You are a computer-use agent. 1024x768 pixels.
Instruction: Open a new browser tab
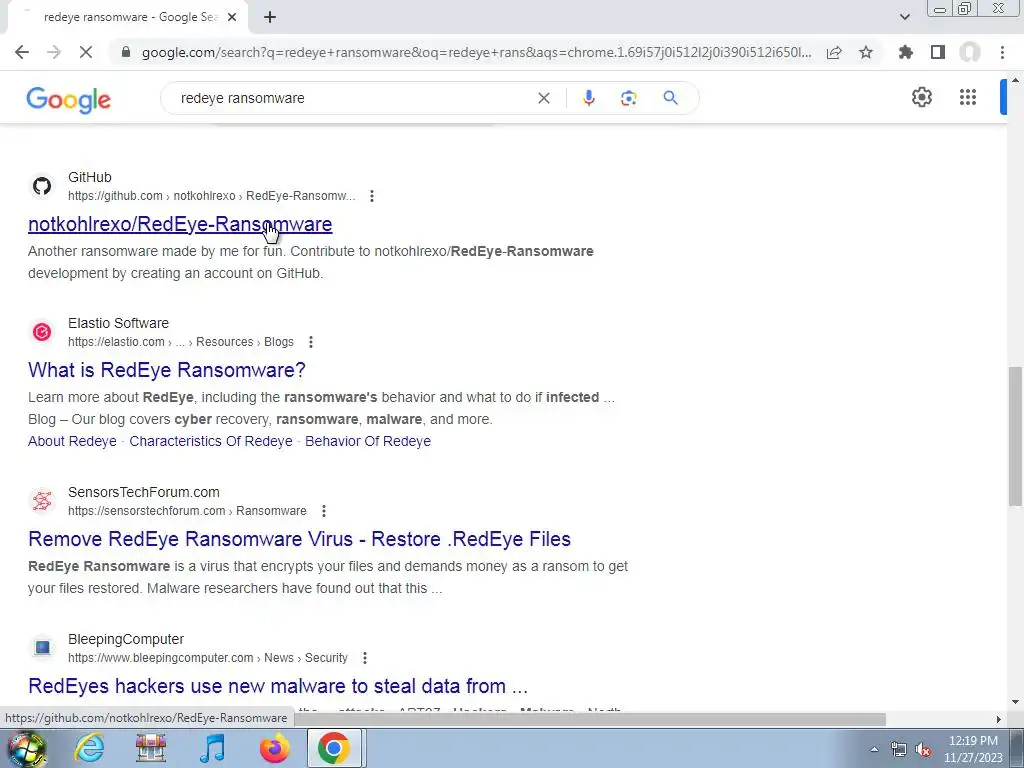tap(270, 18)
